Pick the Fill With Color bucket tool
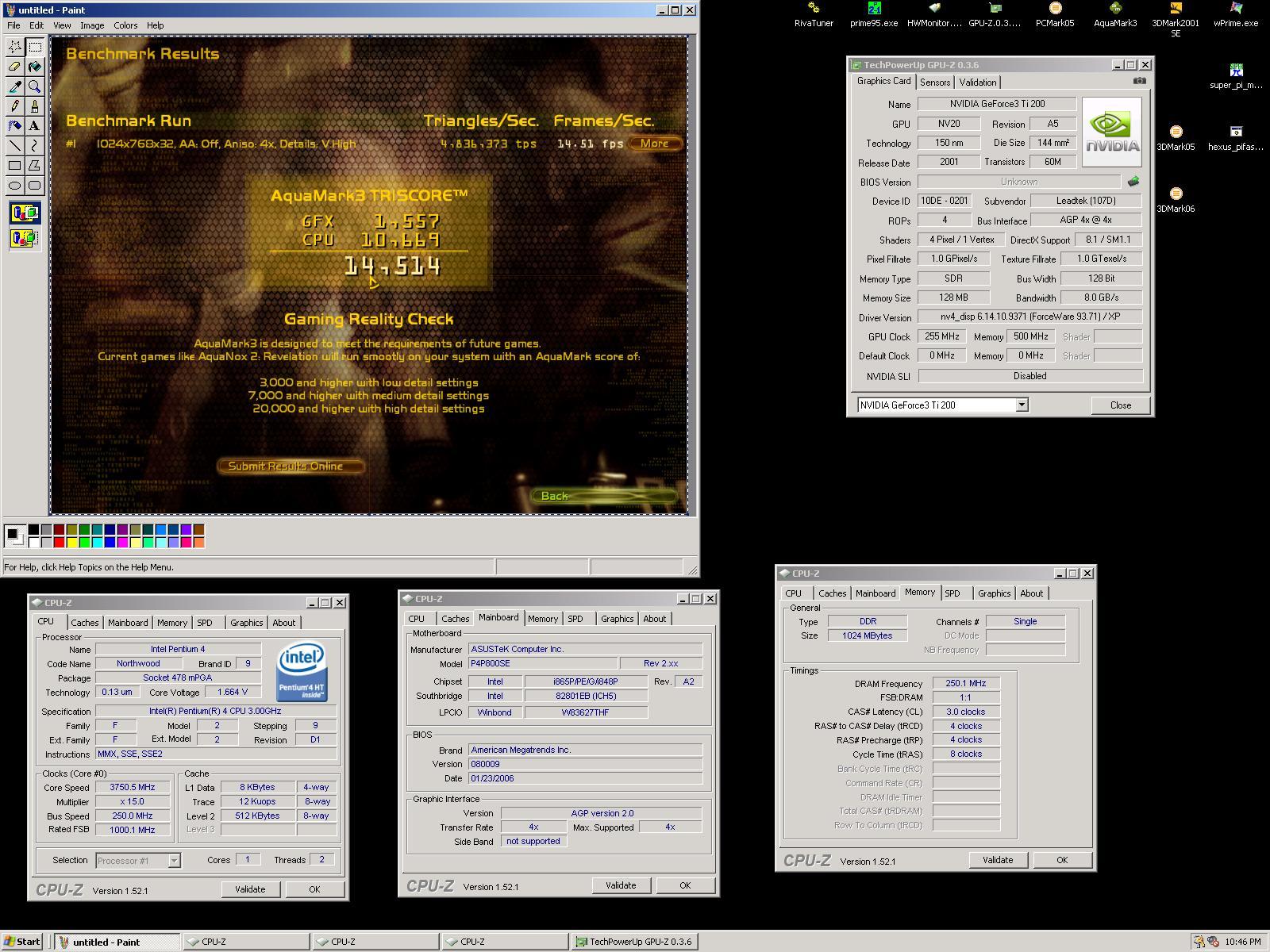 point(35,67)
